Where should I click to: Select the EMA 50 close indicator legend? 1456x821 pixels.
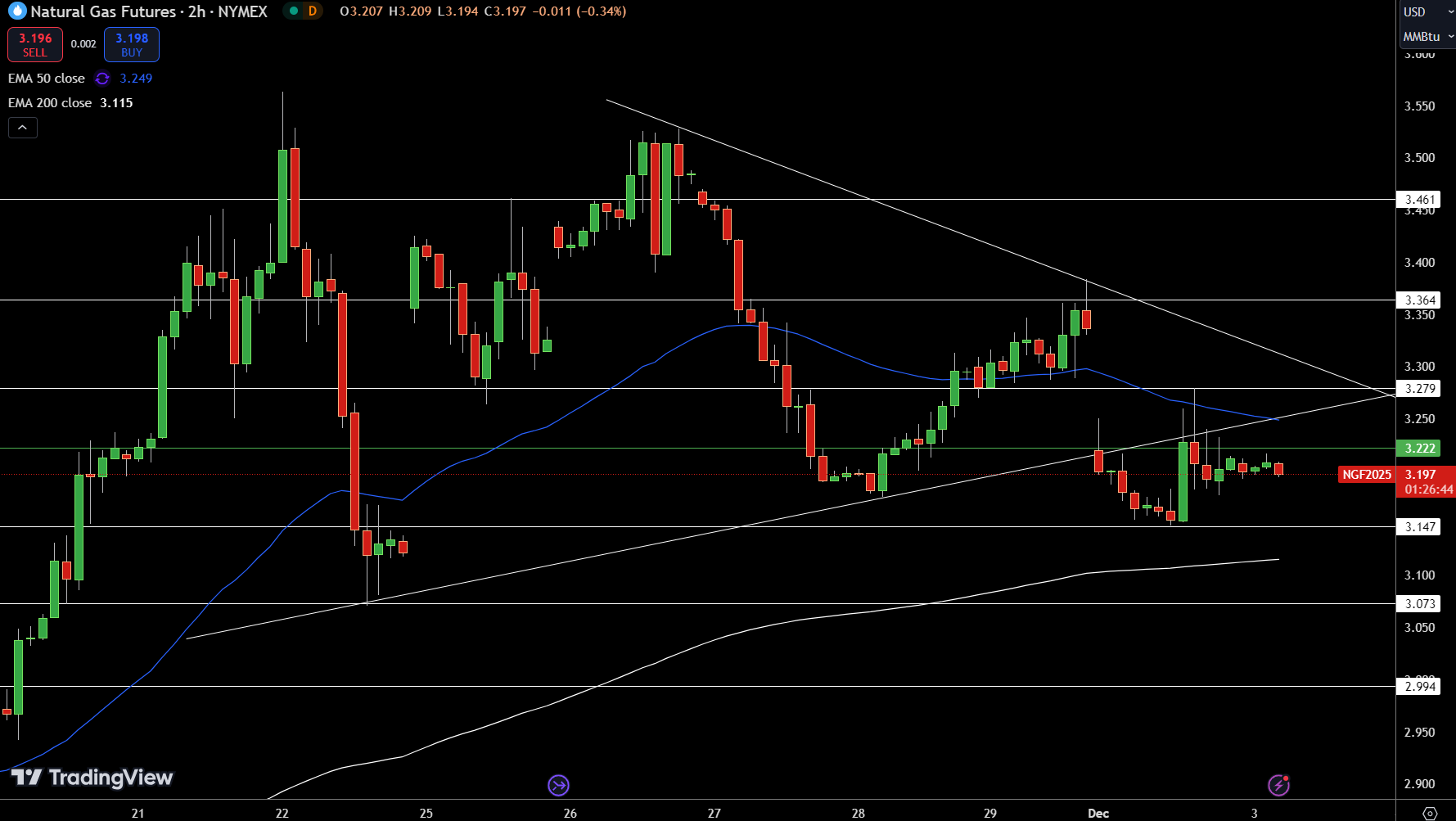47,79
